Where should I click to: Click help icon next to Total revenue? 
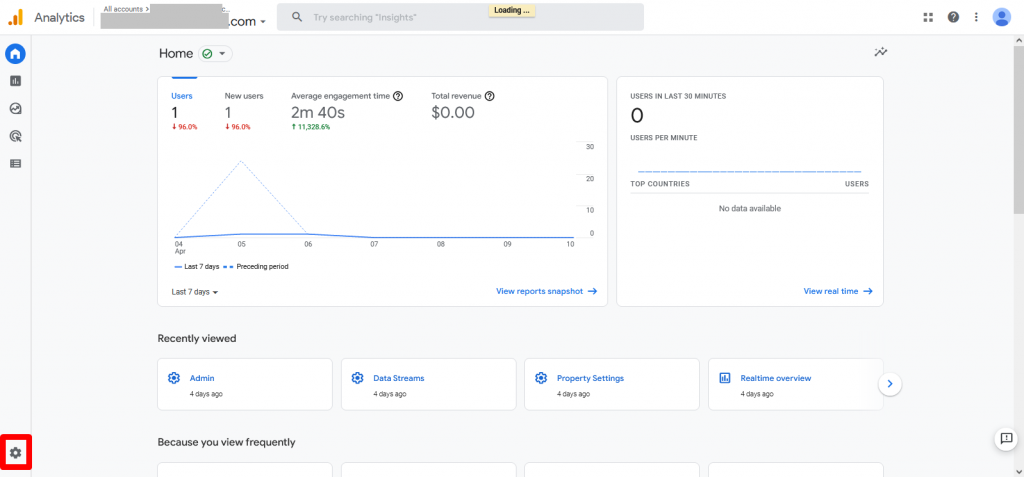click(489, 96)
